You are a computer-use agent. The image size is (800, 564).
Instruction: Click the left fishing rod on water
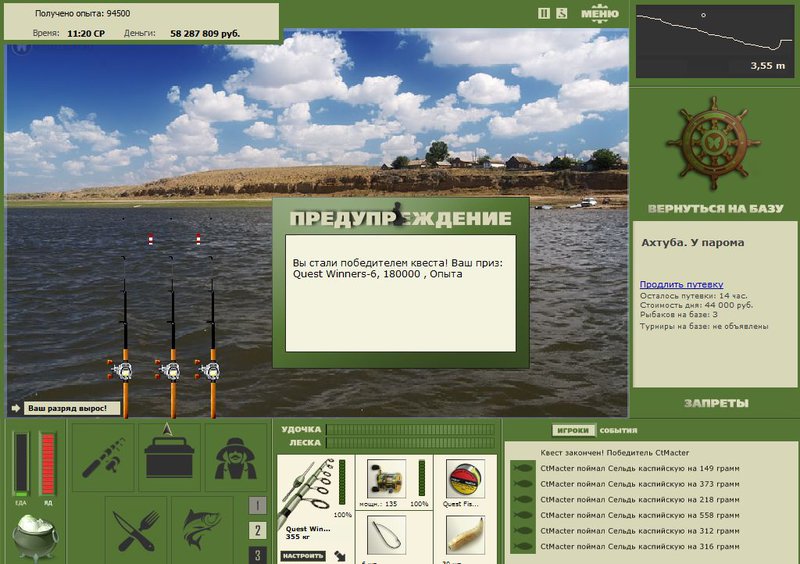(x=124, y=337)
